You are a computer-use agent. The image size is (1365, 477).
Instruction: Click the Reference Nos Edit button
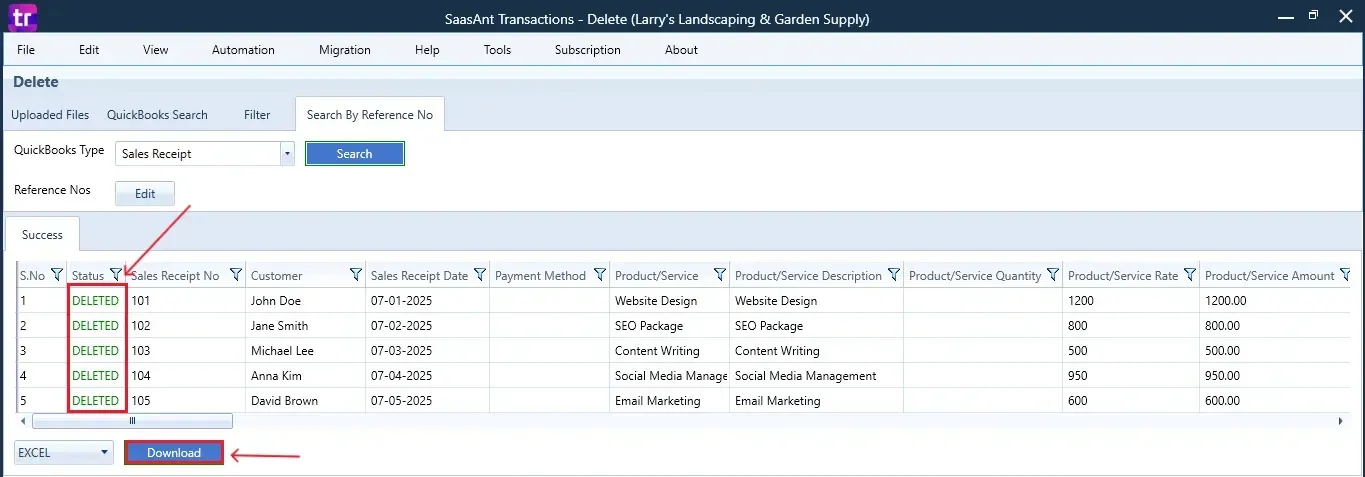[x=145, y=194]
